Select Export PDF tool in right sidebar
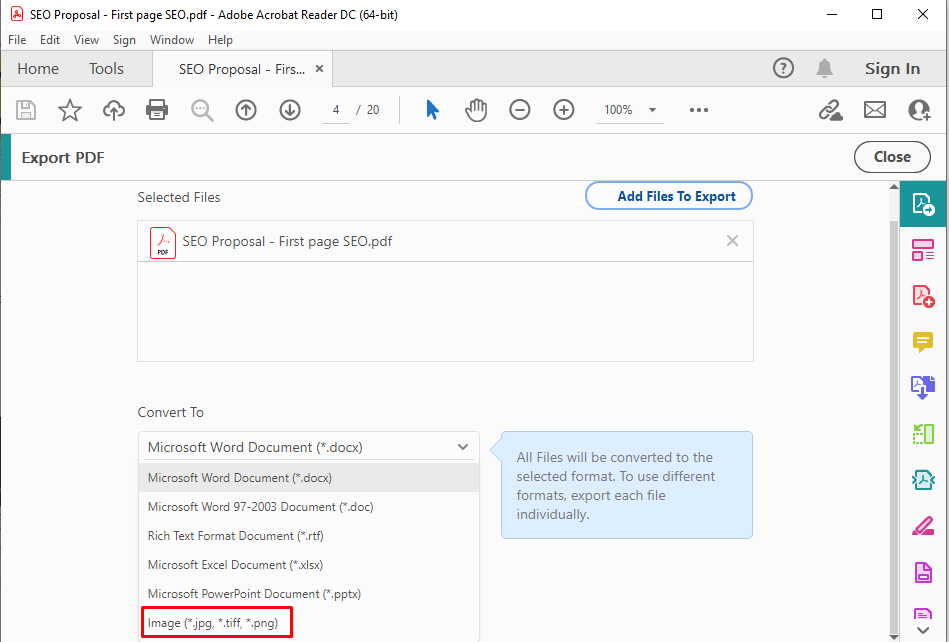 point(924,204)
